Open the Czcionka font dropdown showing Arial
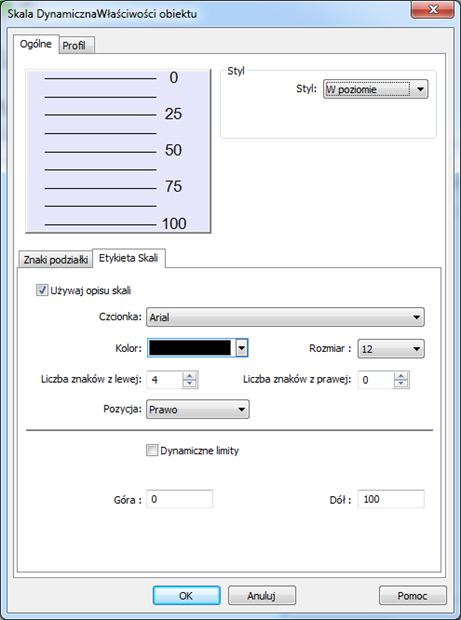 click(285, 317)
